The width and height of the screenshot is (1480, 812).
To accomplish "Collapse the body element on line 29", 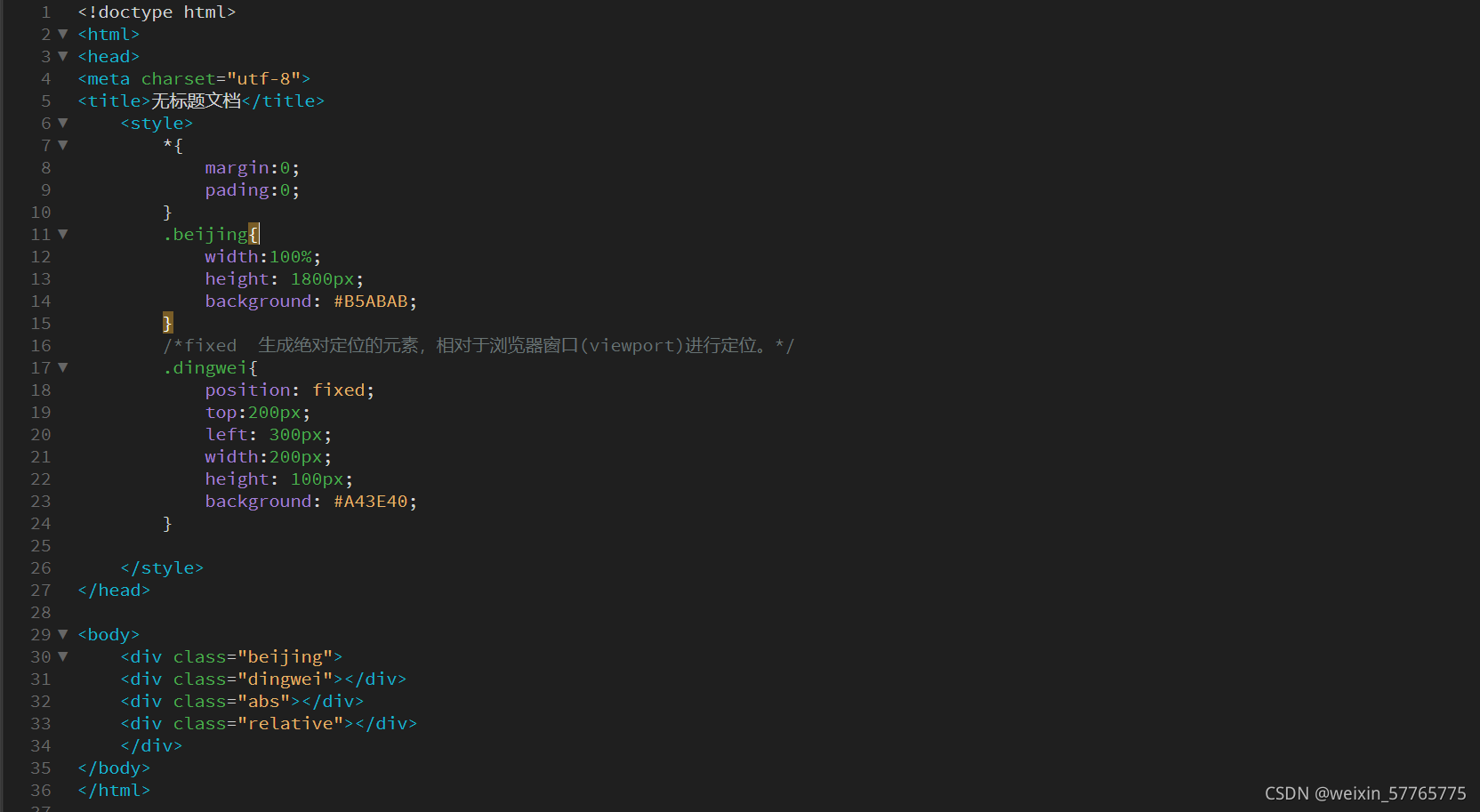I will tap(62, 634).
